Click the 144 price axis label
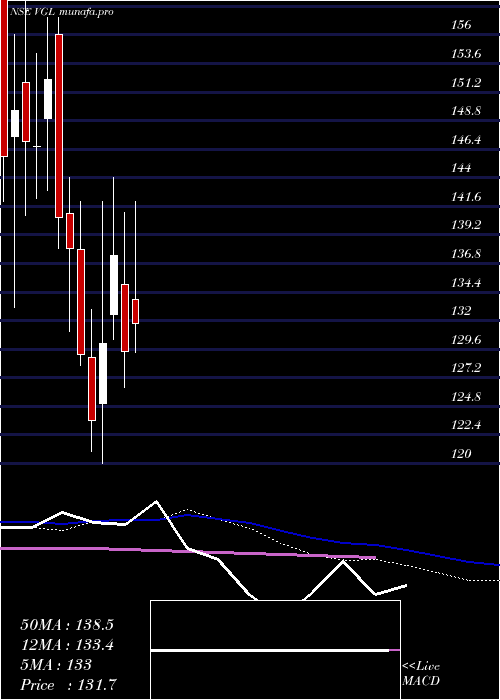 click(x=461, y=168)
